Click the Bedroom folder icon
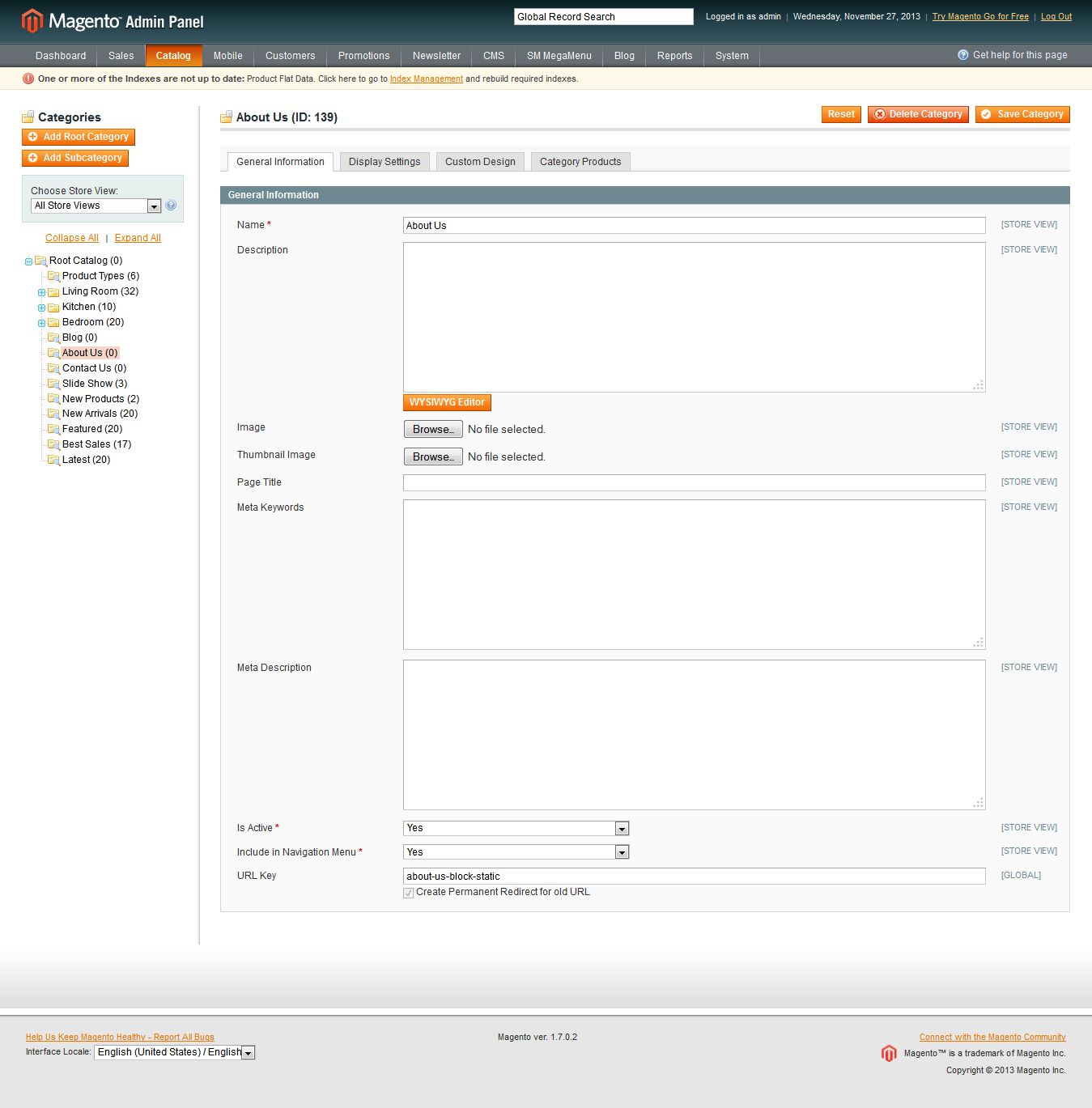This screenshot has height=1108, width=1092. [x=53, y=322]
